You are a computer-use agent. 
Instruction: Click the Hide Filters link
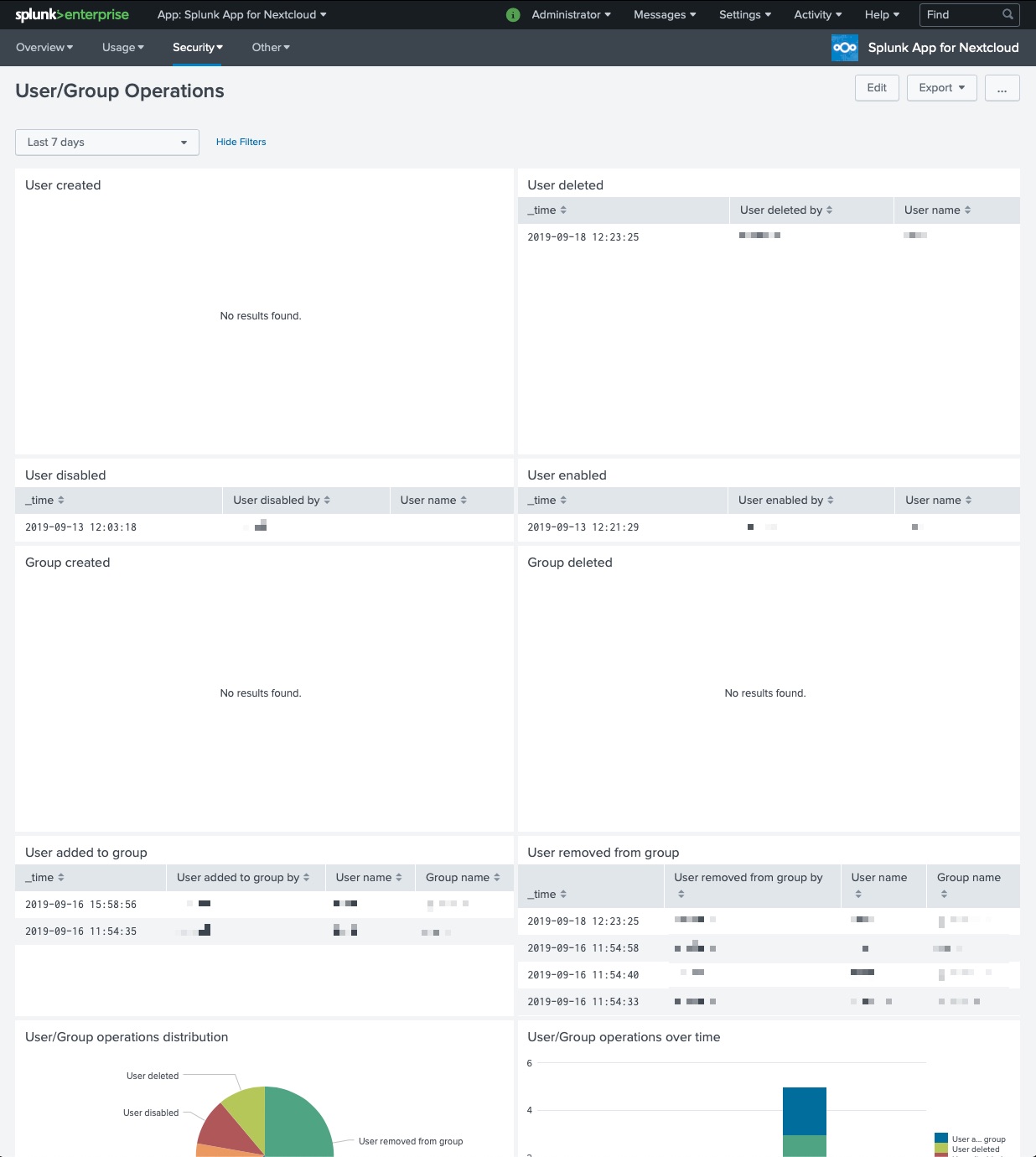[241, 143]
